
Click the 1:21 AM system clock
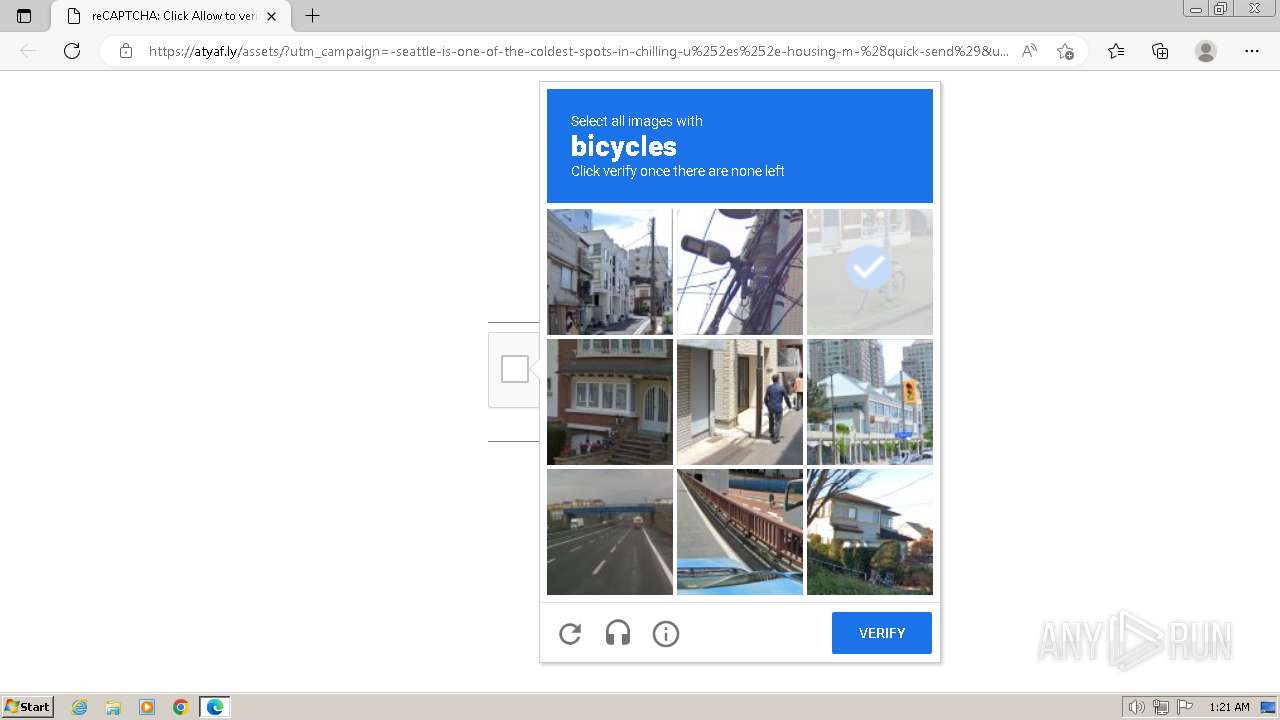(1229, 707)
